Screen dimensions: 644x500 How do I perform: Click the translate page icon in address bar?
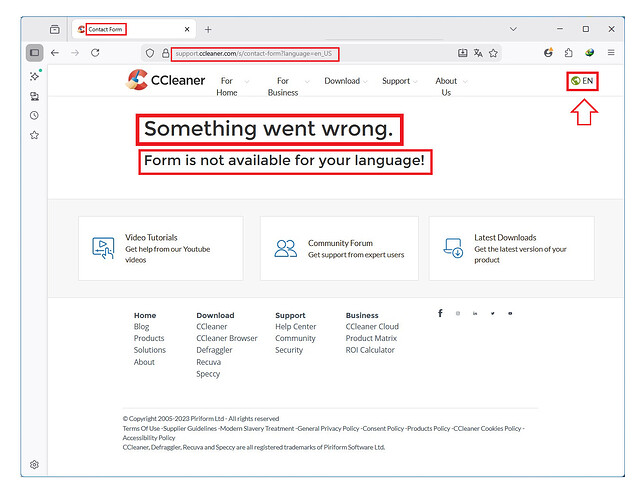[x=478, y=53]
